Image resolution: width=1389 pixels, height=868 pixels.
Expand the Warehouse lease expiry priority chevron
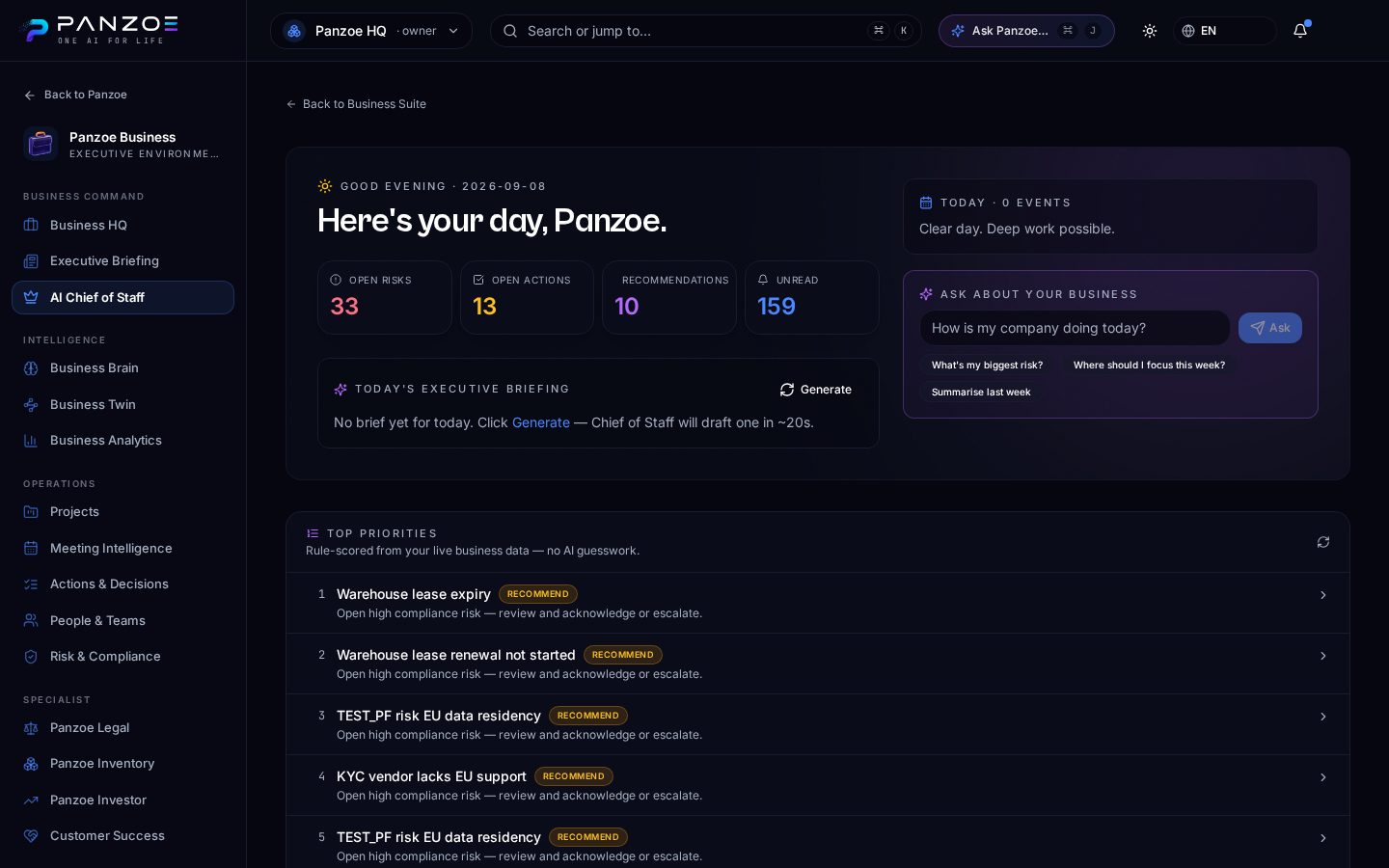[1323, 595]
